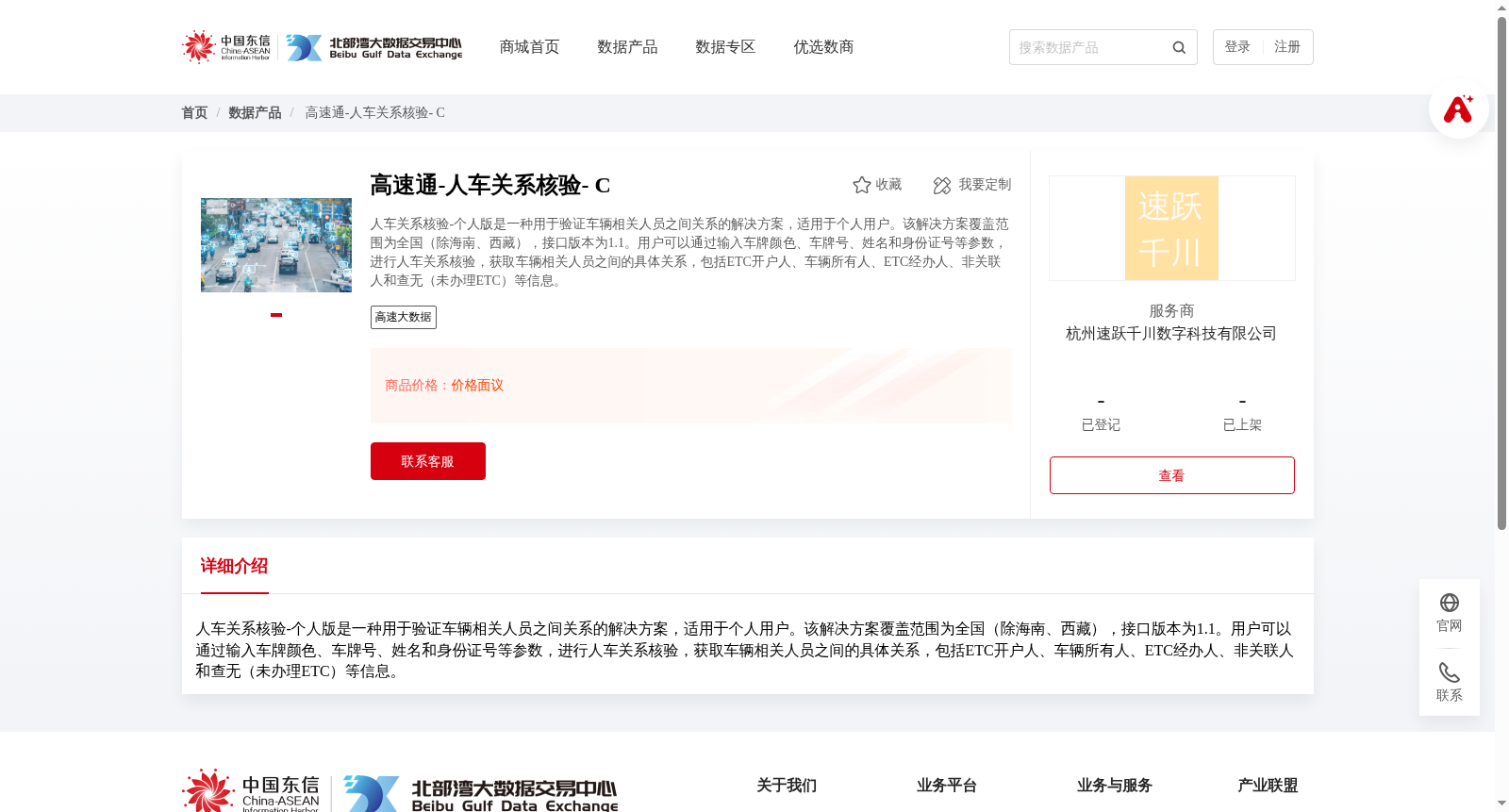Click the 登录 link
Screen dimensions: 1509x812
[1237, 47]
